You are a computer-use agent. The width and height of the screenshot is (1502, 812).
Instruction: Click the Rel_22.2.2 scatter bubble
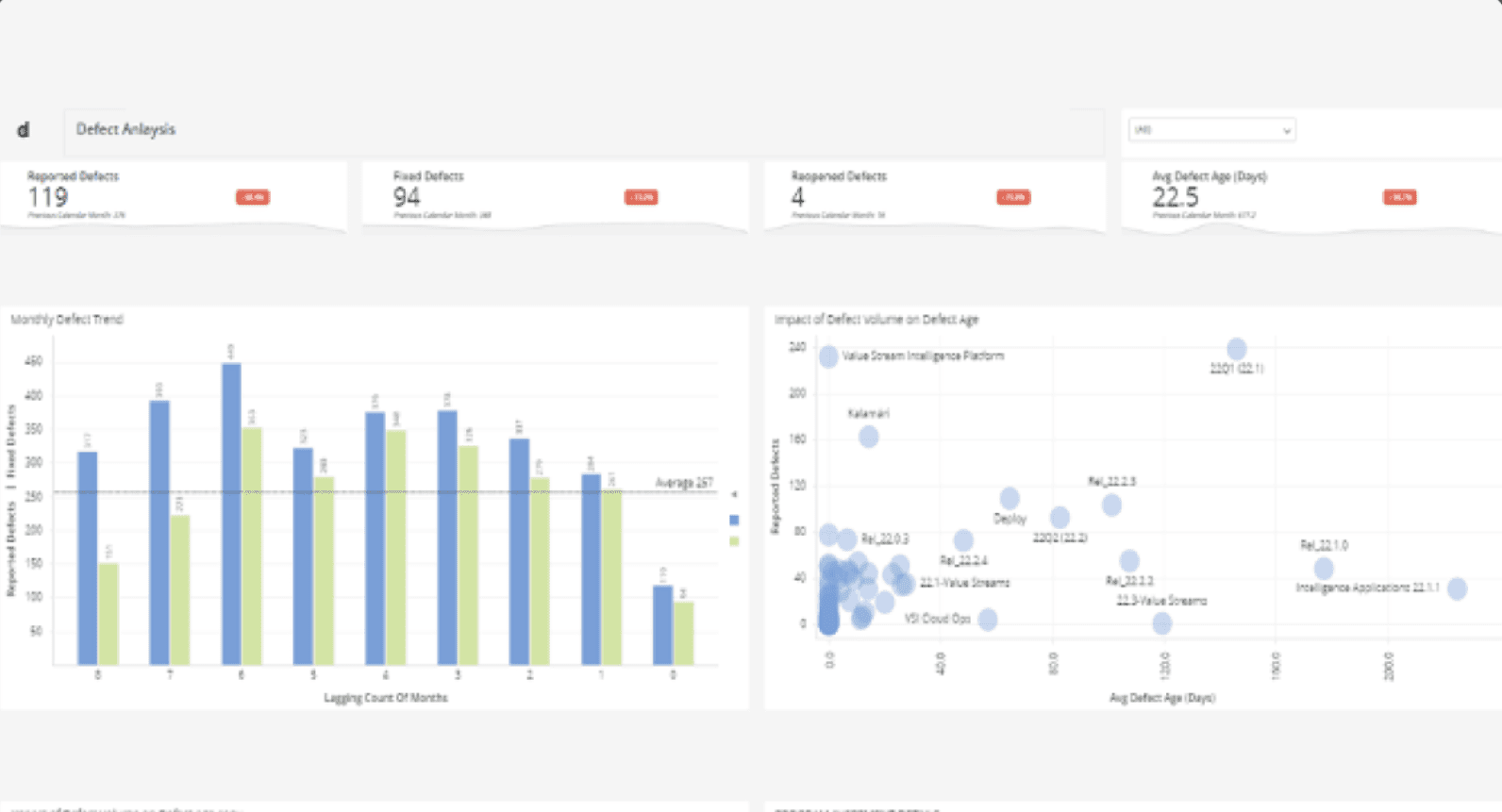click(1129, 561)
